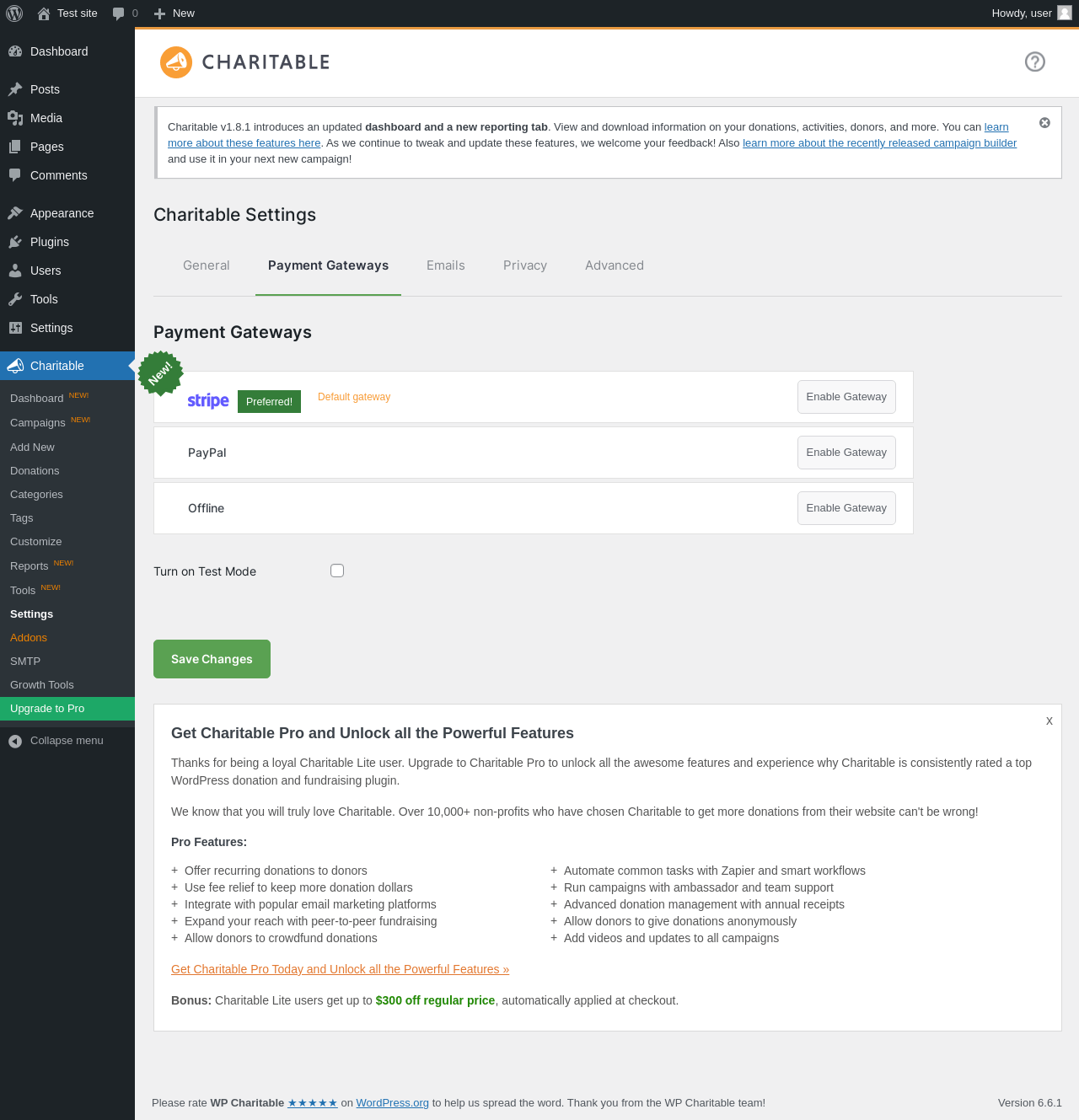1079x1120 pixels.
Task: Click the Preferred! badge next to Stripe
Action: 269,402
